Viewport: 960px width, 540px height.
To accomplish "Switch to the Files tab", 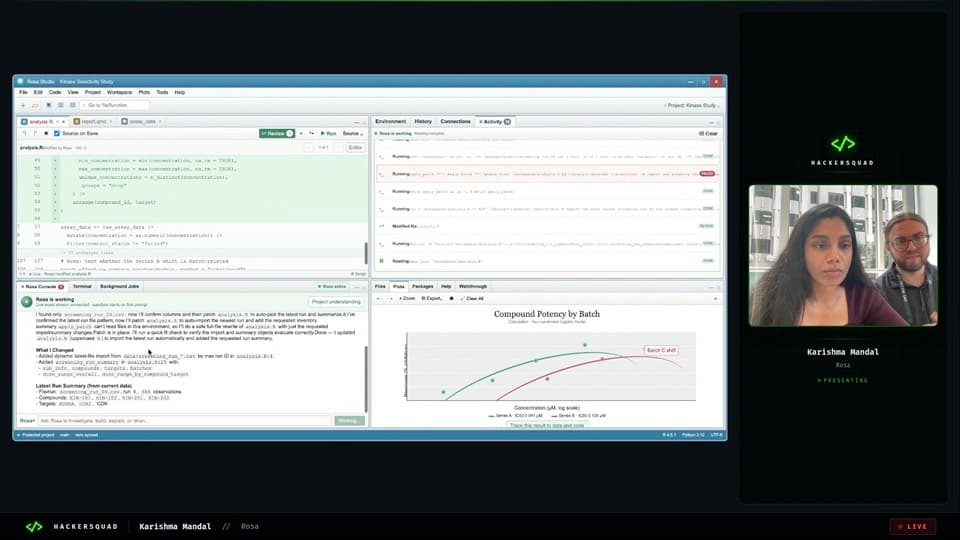I will pos(380,287).
